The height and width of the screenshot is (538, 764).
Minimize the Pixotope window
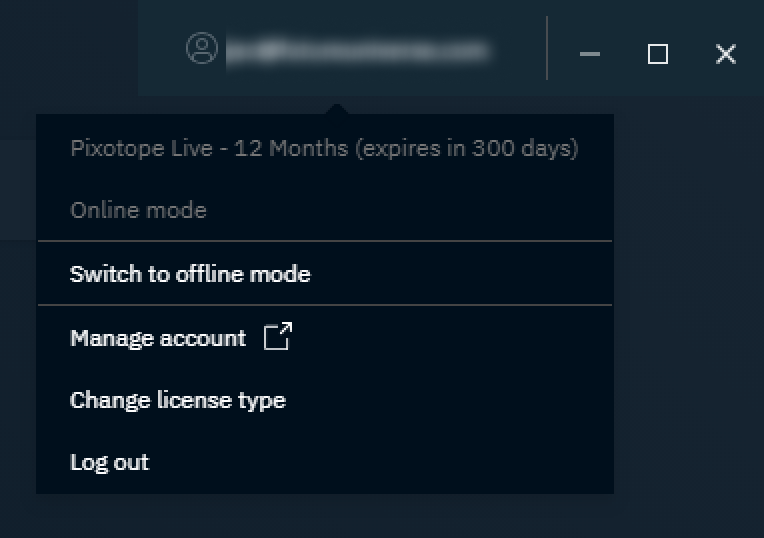point(590,54)
